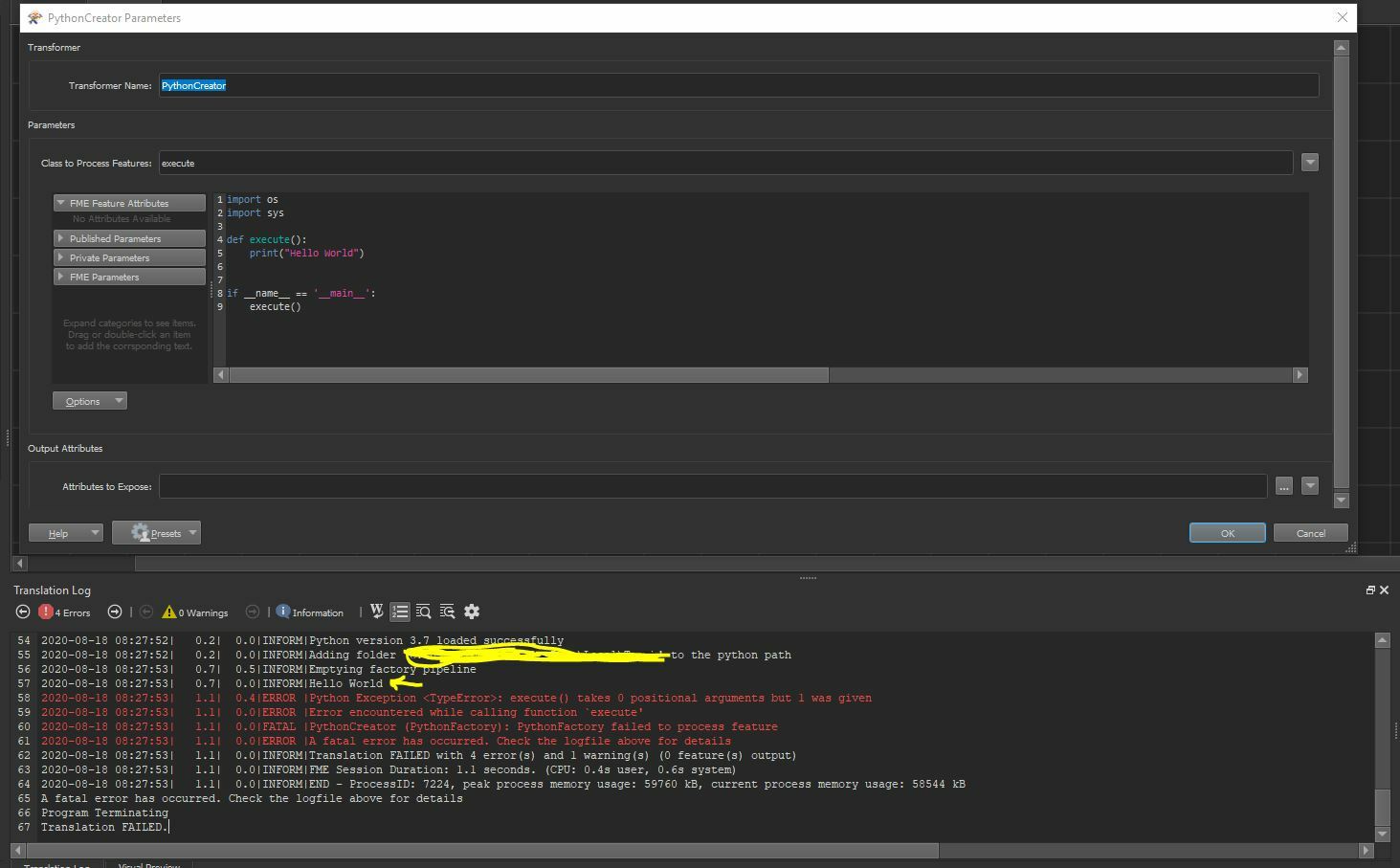
Task: Open Translation Log settings gear
Action: coord(472,612)
